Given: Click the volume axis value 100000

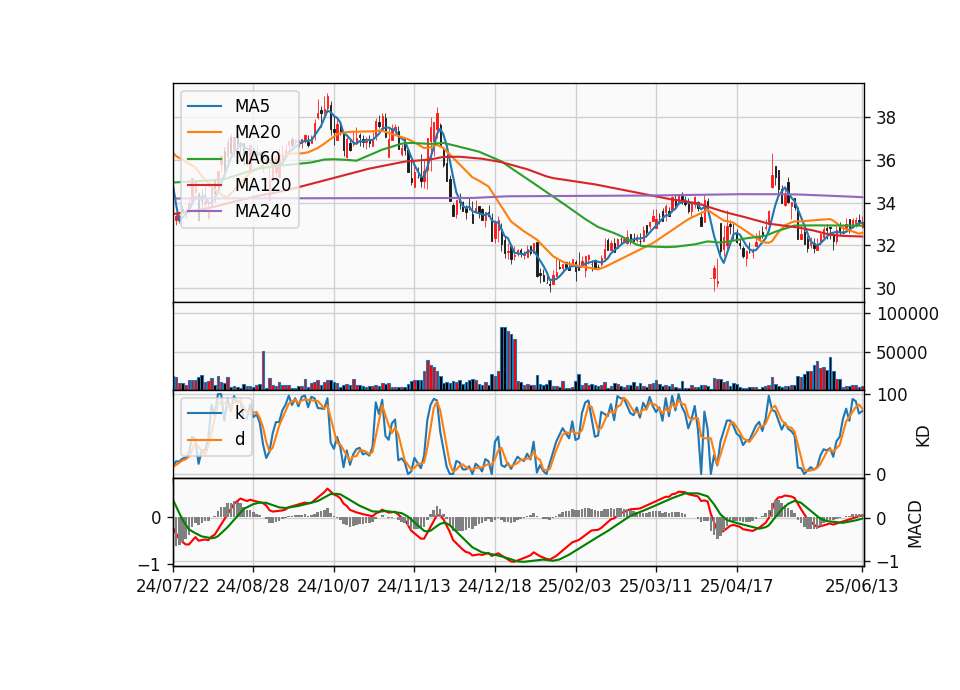Looking at the screenshot, I should 908,314.
